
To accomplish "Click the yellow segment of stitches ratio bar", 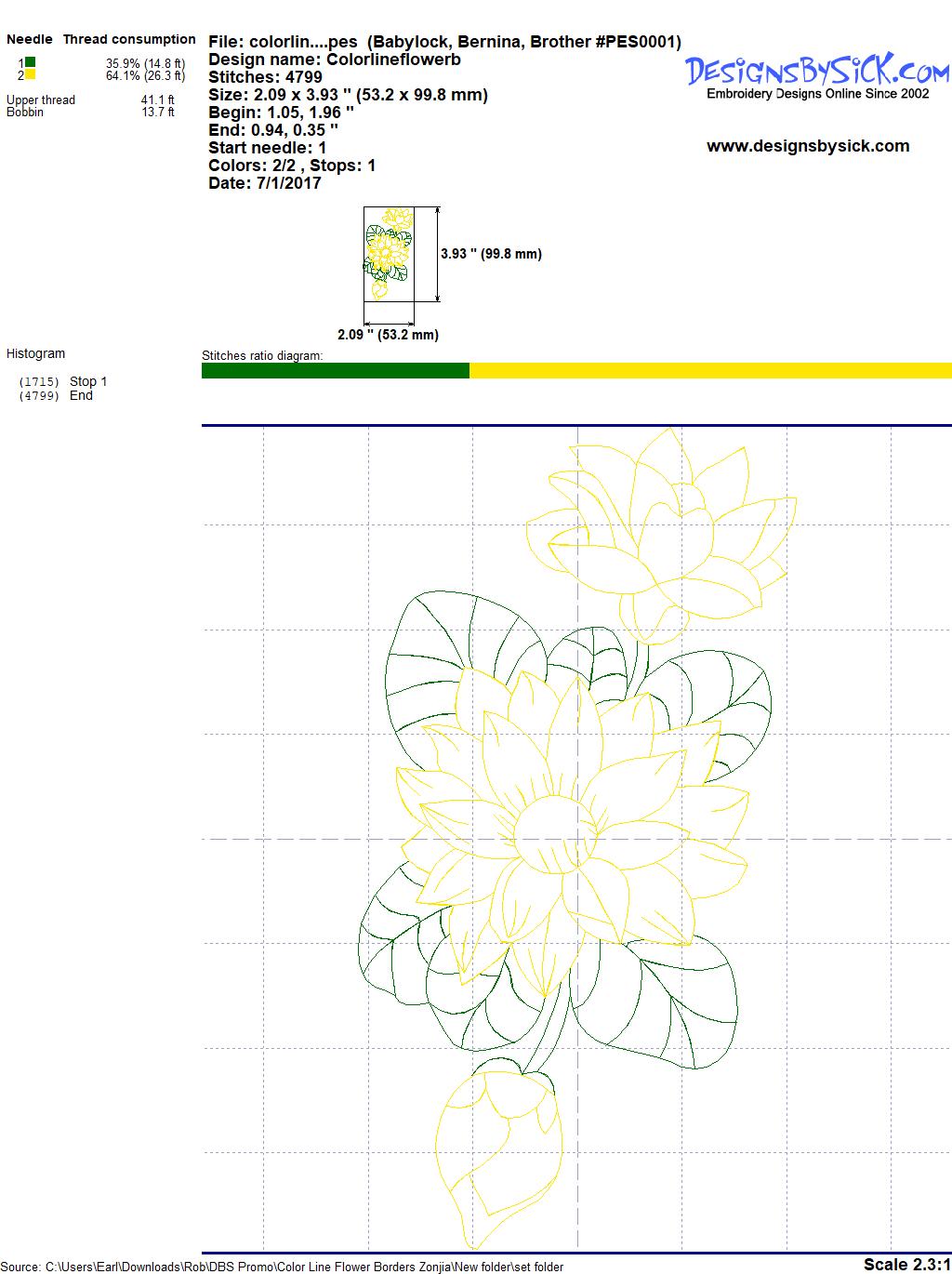I will point(709,370).
